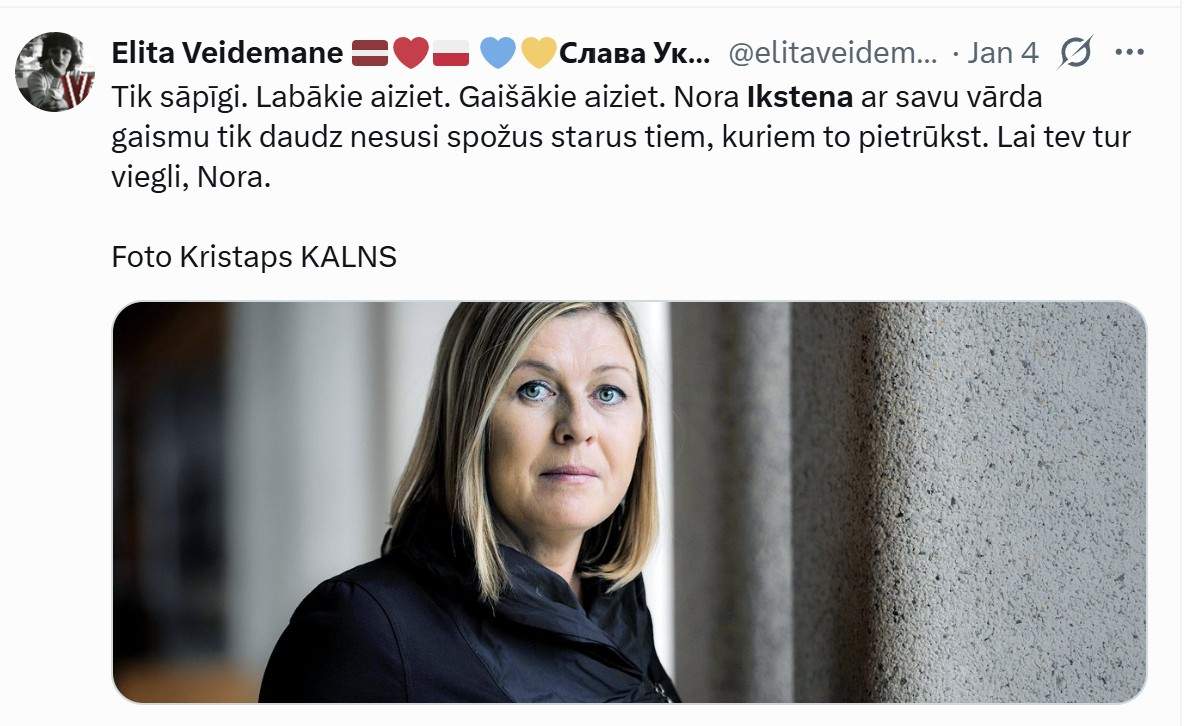Click the blue heart emoji in the name

(x=498, y=53)
